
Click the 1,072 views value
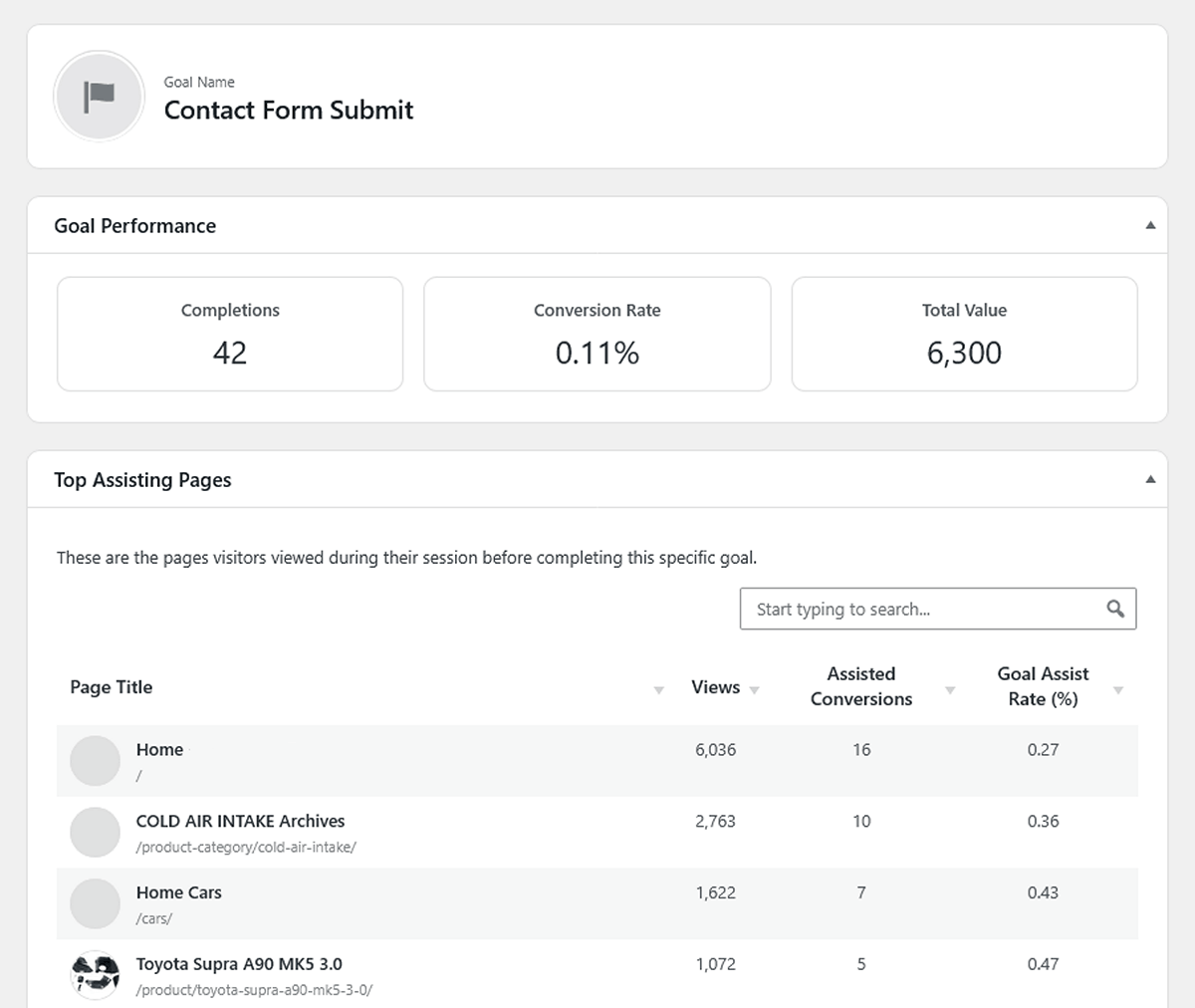(715, 964)
